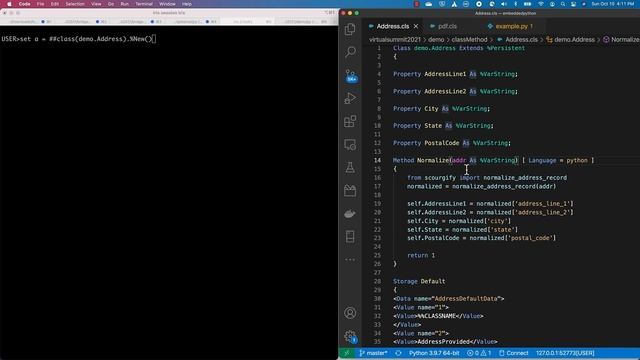This screenshot has height=360, width=640.
Task: Click the 'from scourgify import' line
Action: [x=487, y=178]
